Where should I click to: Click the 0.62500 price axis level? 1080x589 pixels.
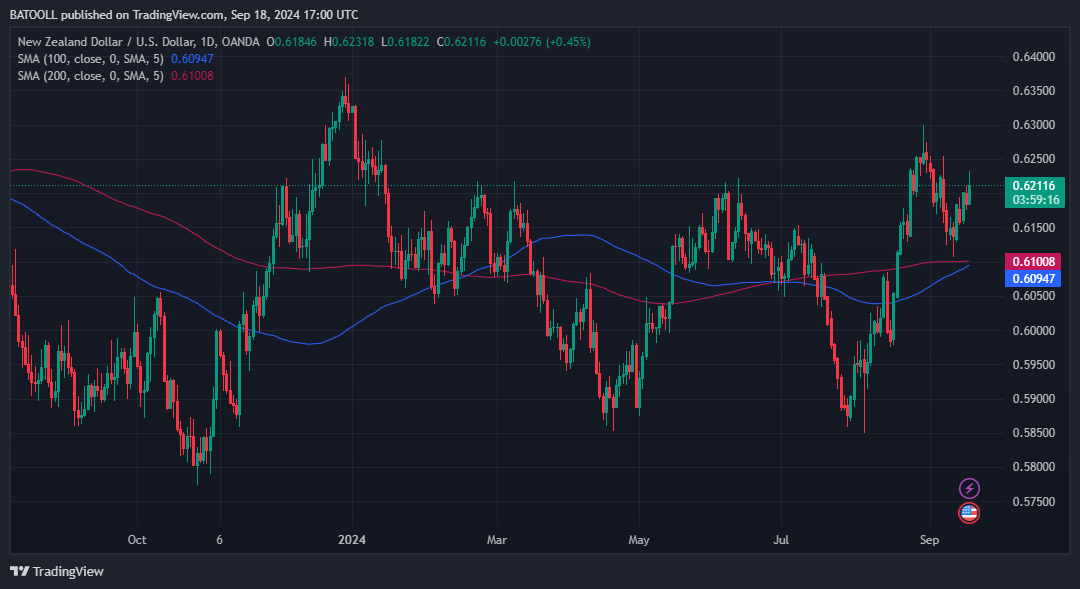click(1034, 159)
